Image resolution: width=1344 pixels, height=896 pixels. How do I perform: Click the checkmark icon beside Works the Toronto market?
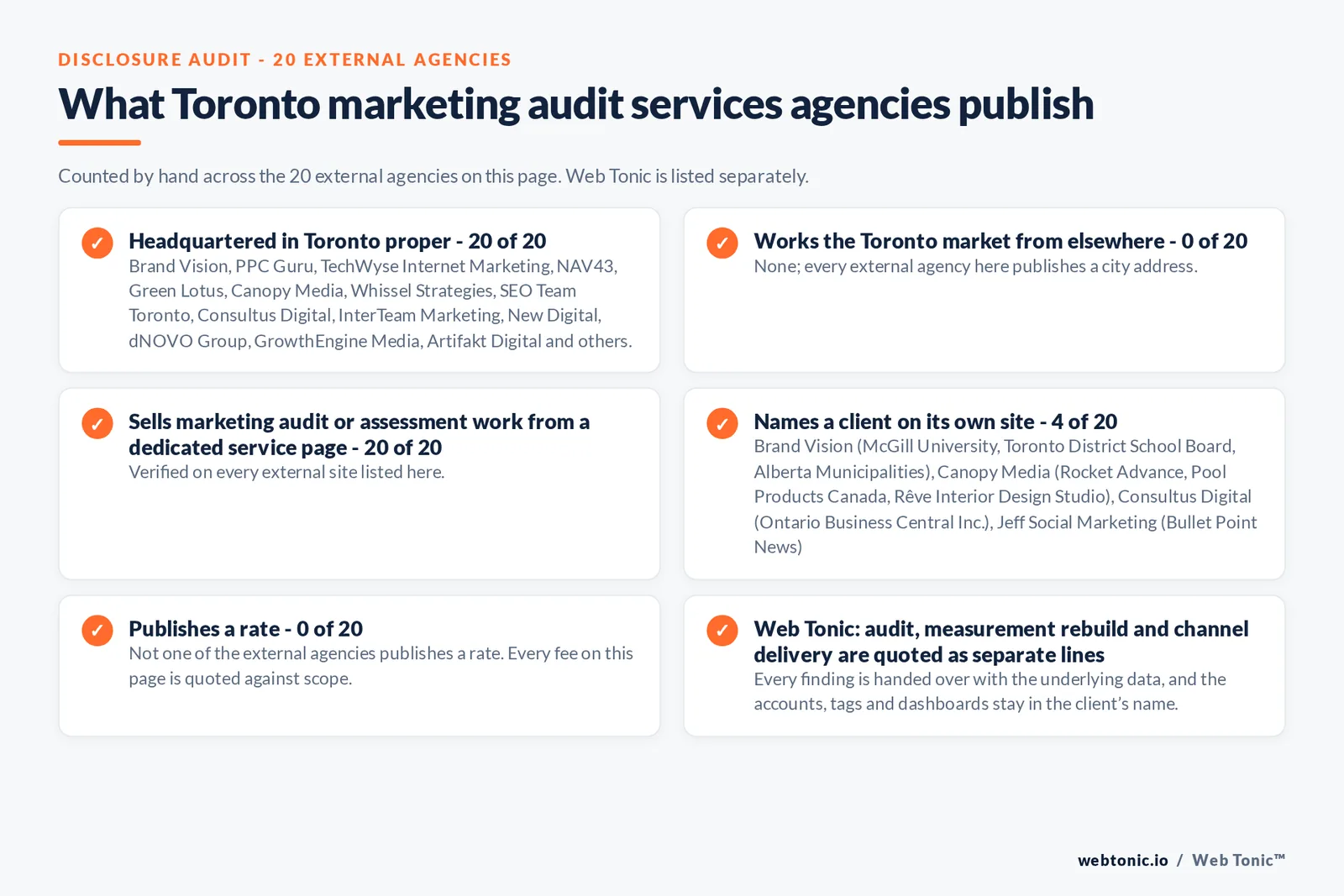click(x=722, y=243)
